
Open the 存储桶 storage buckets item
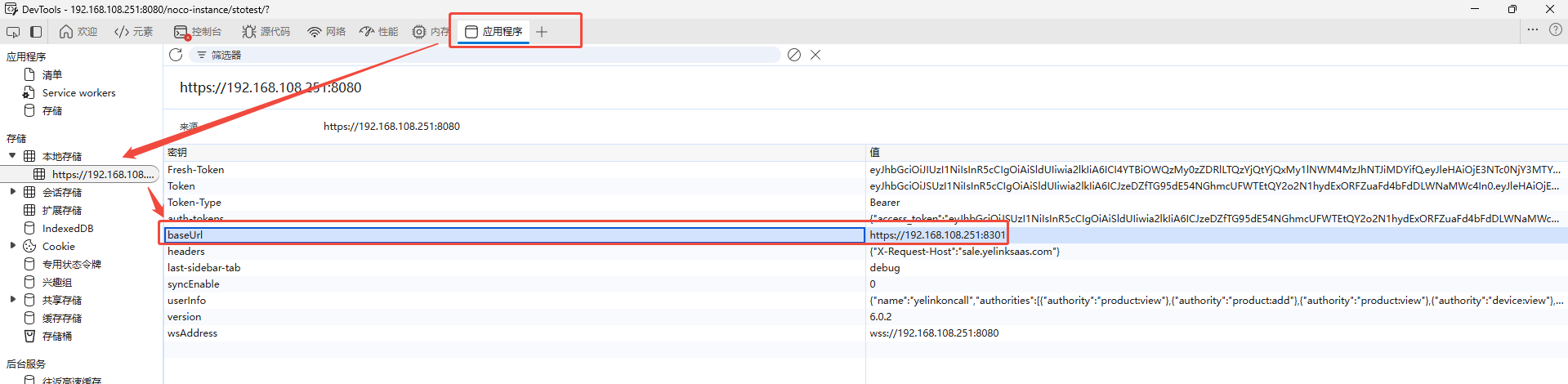coord(57,336)
